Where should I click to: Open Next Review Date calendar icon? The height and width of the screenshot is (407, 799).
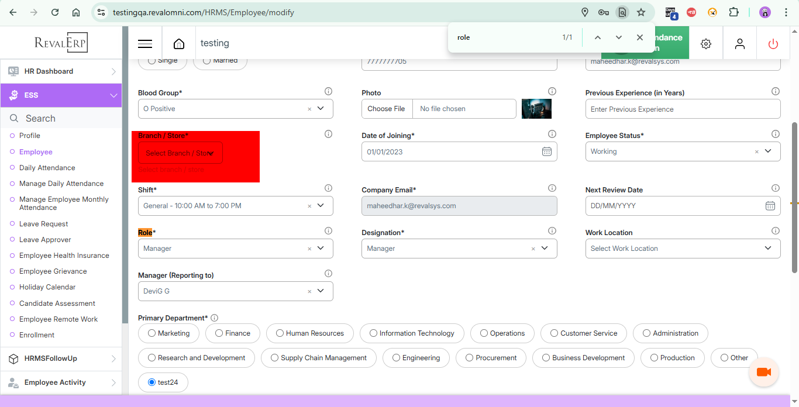(x=770, y=206)
